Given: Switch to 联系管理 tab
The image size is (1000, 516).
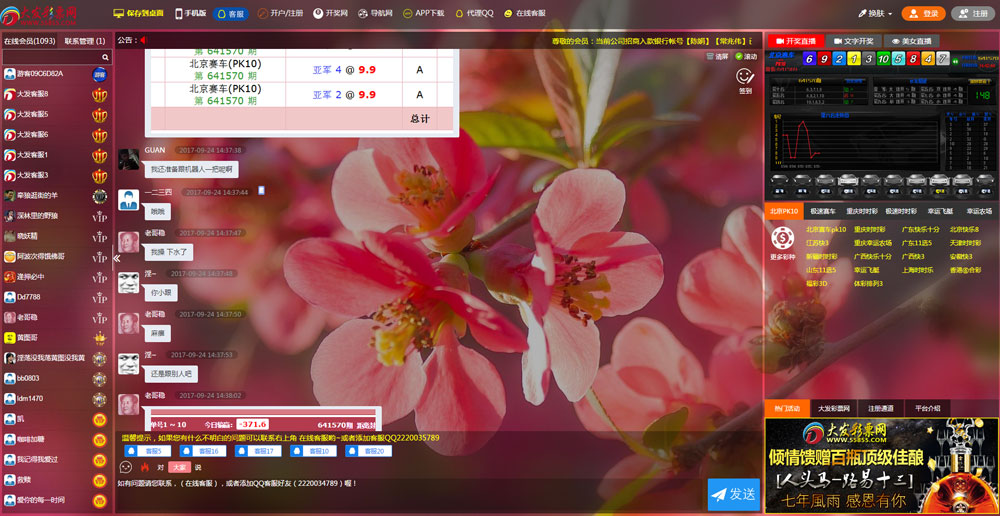Looking at the screenshot, I should click(x=84, y=41).
